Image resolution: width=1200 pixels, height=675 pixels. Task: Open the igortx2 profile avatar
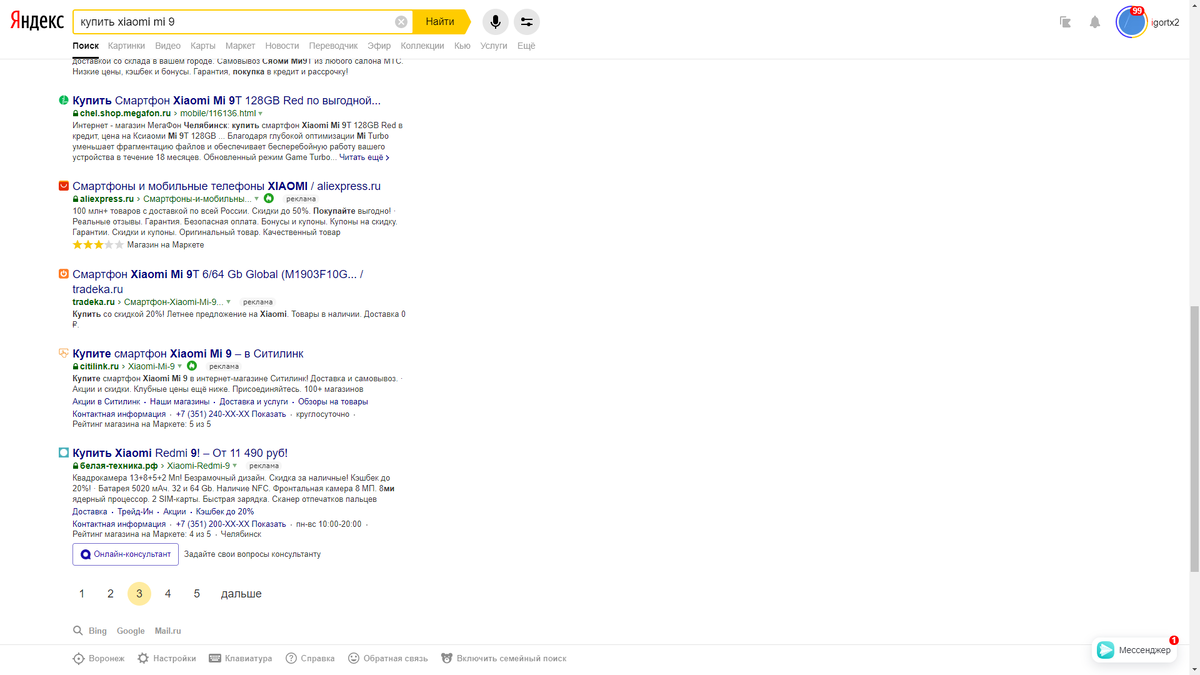point(1131,22)
